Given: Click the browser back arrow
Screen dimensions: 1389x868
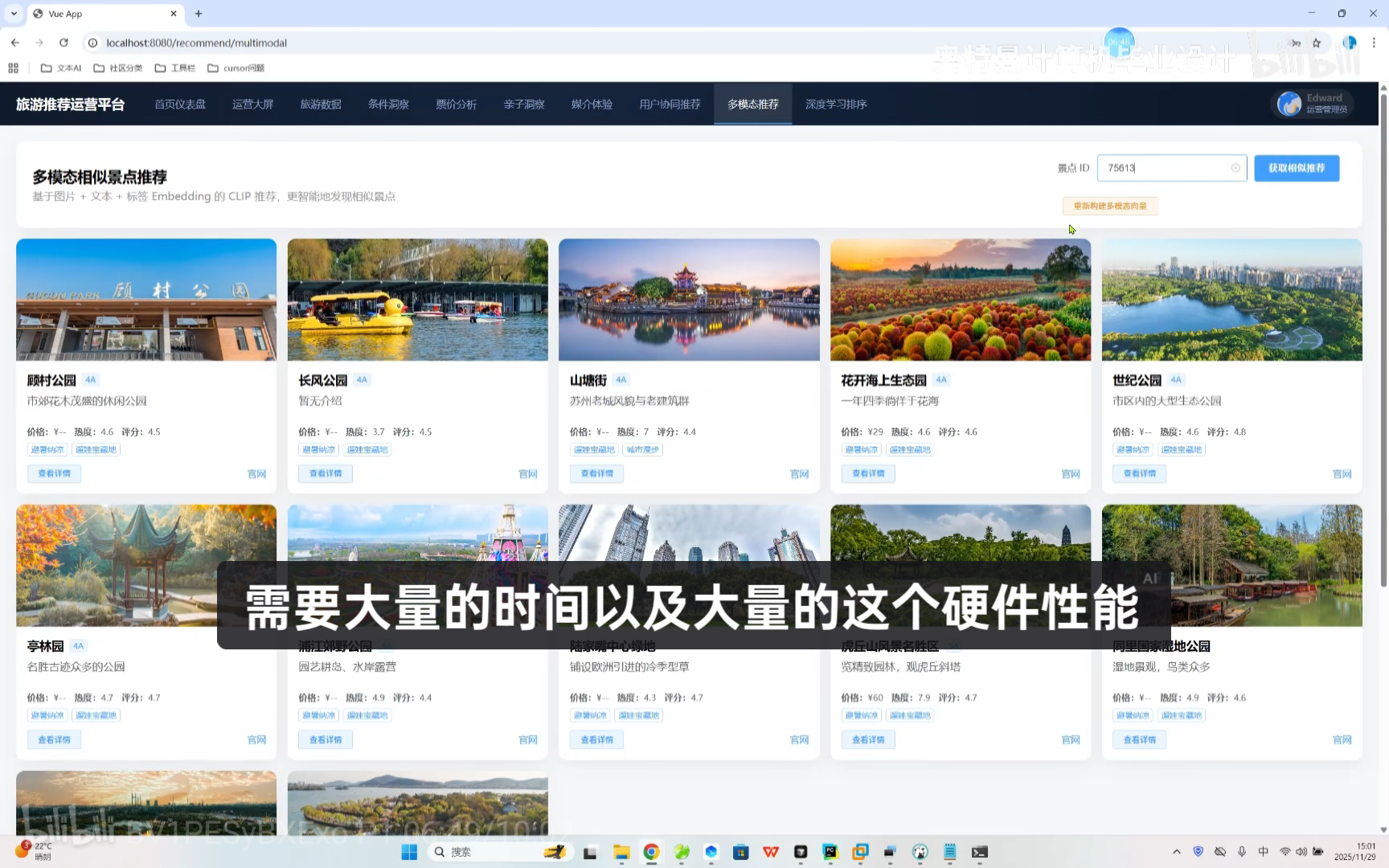Looking at the screenshot, I should click(14, 43).
